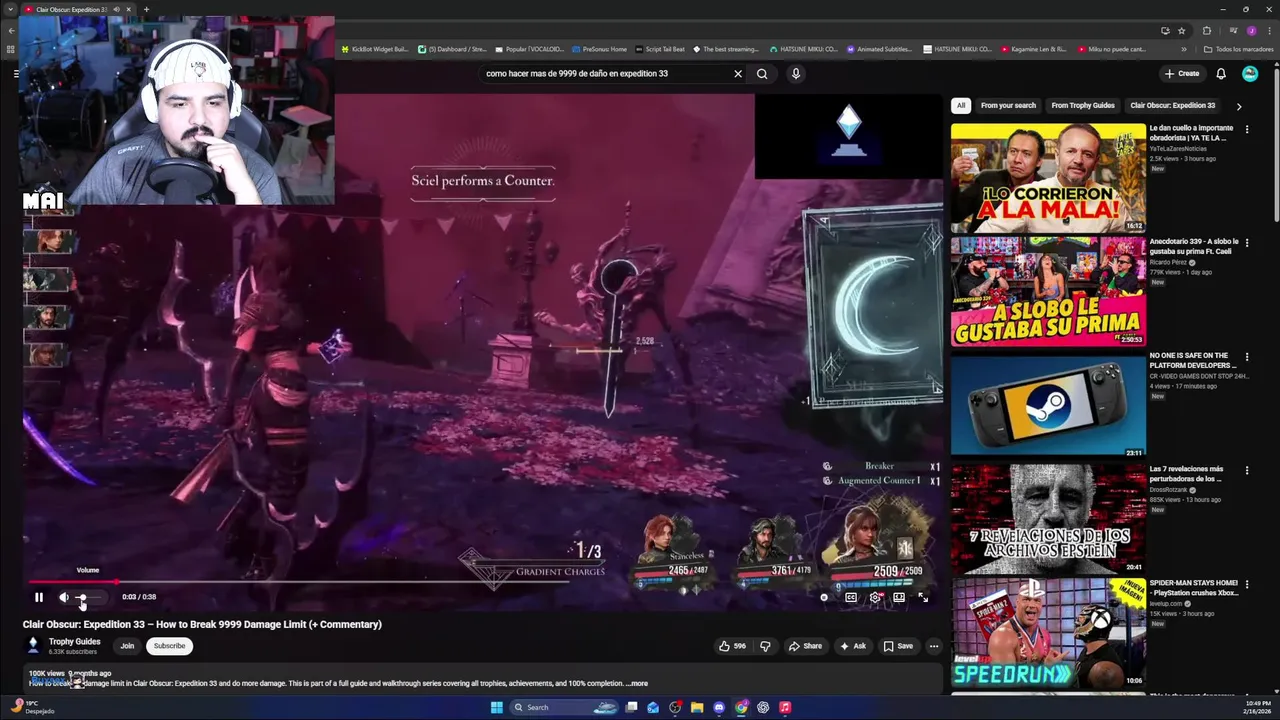Open KickBot Widget bookmark
The width and height of the screenshot is (1280, 720).
tap(375, 49)
